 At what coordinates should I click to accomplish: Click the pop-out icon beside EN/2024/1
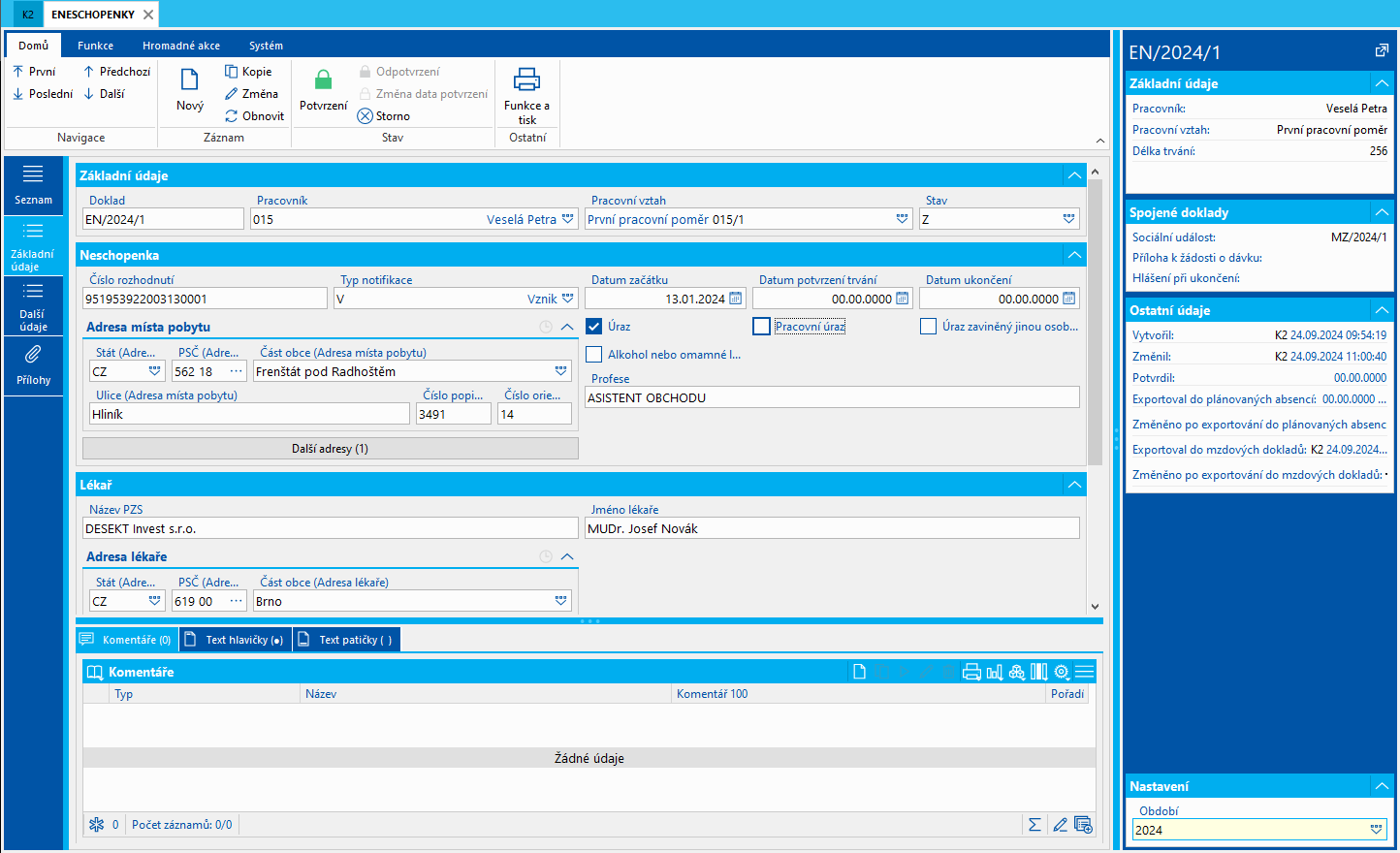click(x=1382, y=51)
